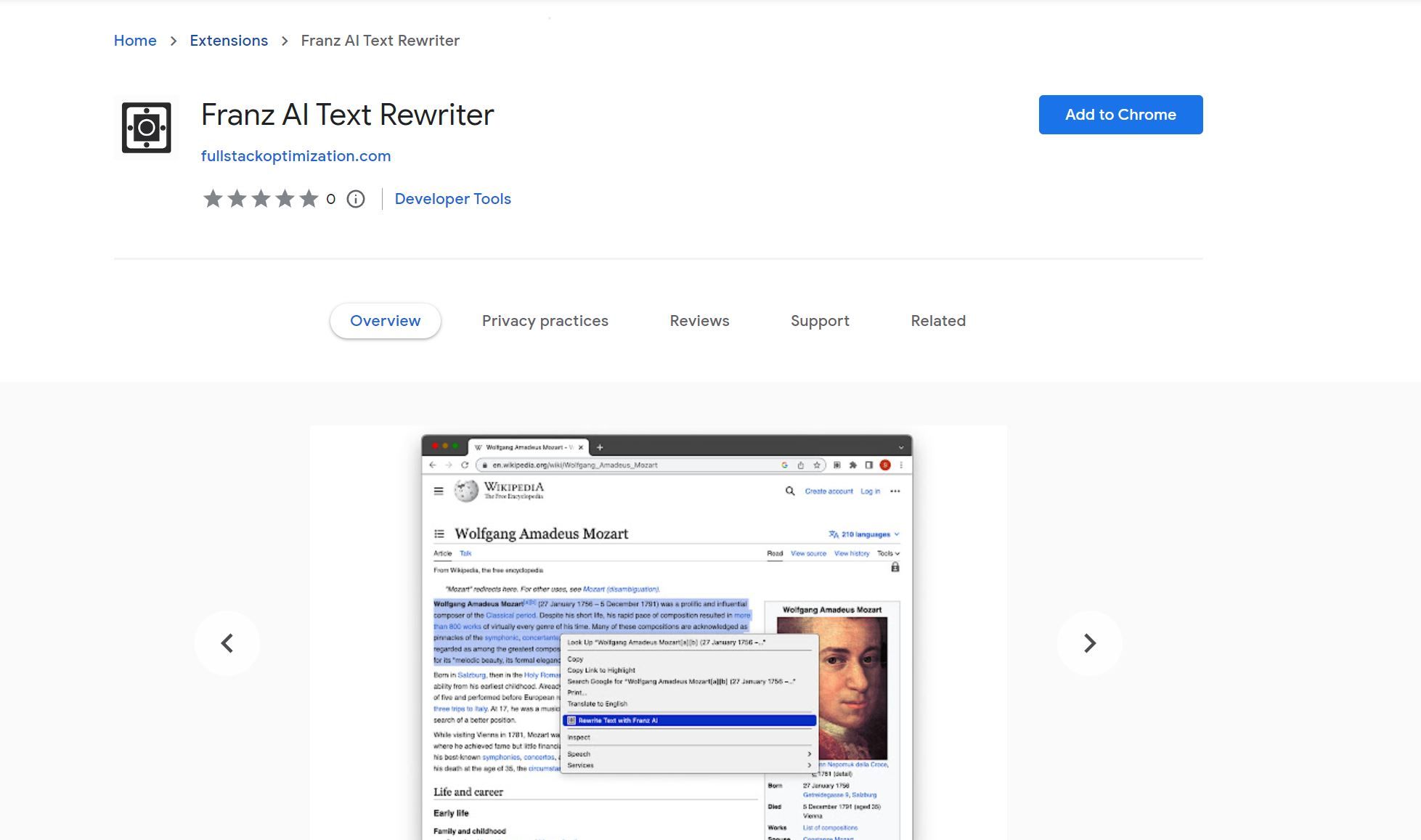Click the rating info circle icon
The height and width of the screenshot is (840, 1421).
coord(355,199)
